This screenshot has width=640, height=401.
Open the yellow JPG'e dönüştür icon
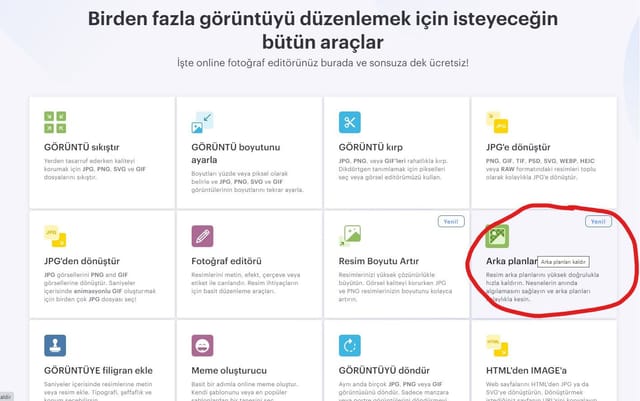pos(497,122)
